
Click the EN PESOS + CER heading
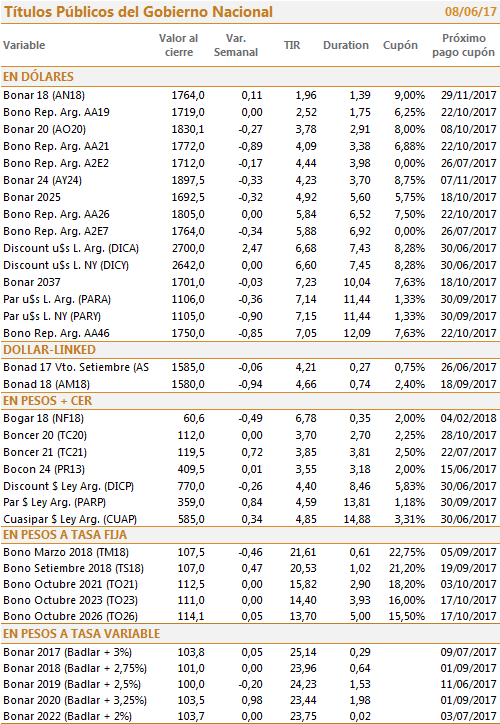[48, 401]
